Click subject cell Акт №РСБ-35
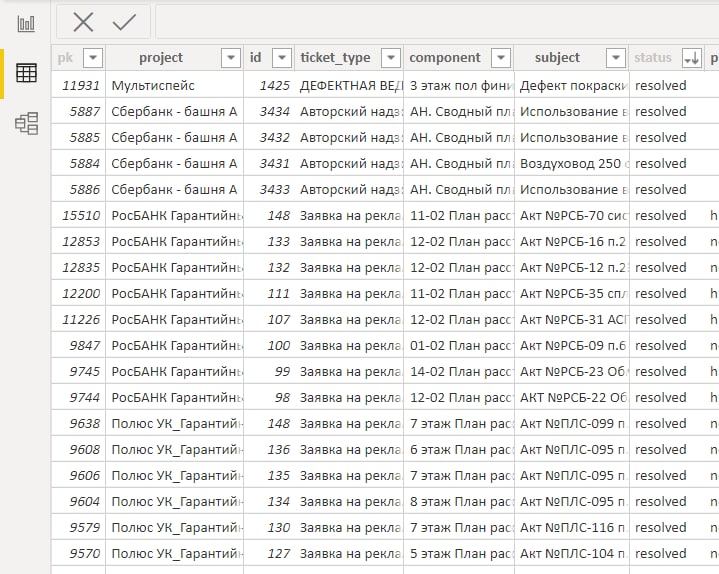The width and height of the screenshot is (719, 574). 572,293
